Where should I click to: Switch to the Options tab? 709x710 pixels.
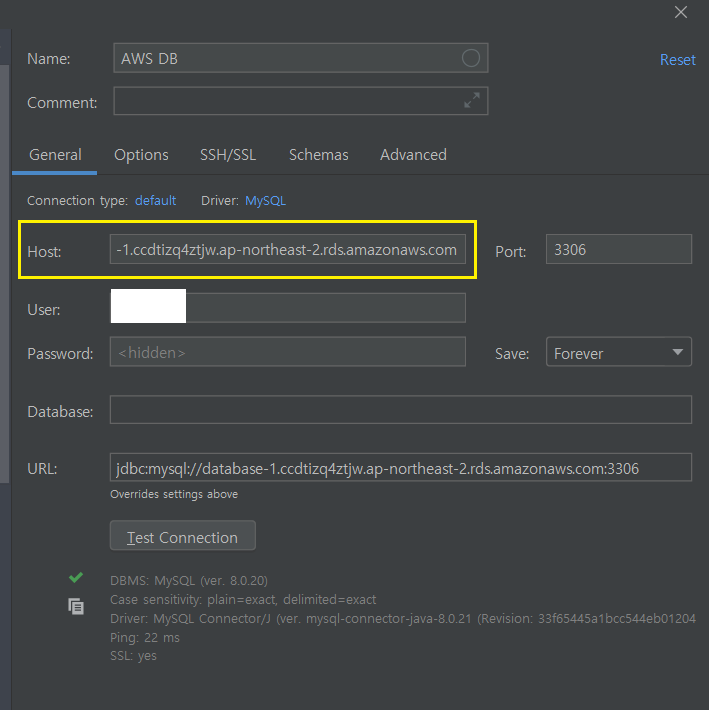coord(141,155)
